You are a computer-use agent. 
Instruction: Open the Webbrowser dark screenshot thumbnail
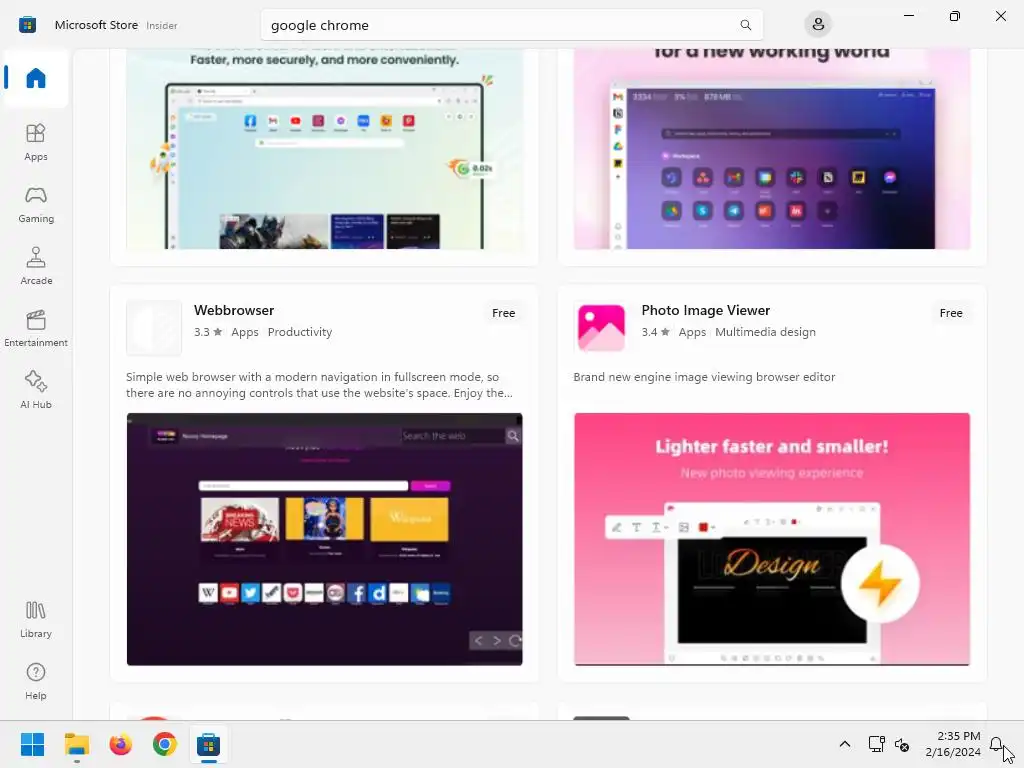tap(325, 539)
